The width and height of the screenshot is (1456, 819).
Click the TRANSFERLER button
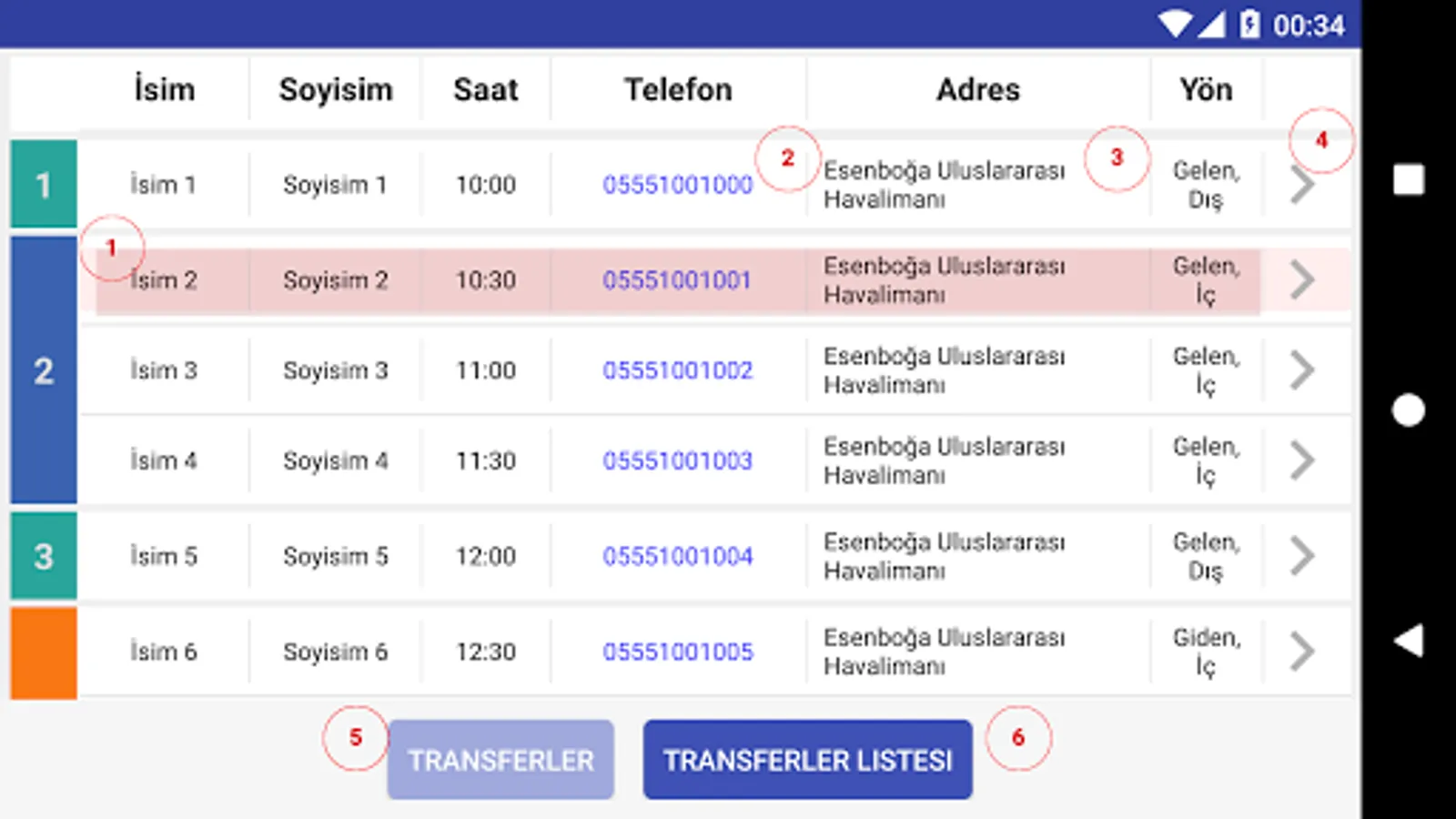pos(500,760)
